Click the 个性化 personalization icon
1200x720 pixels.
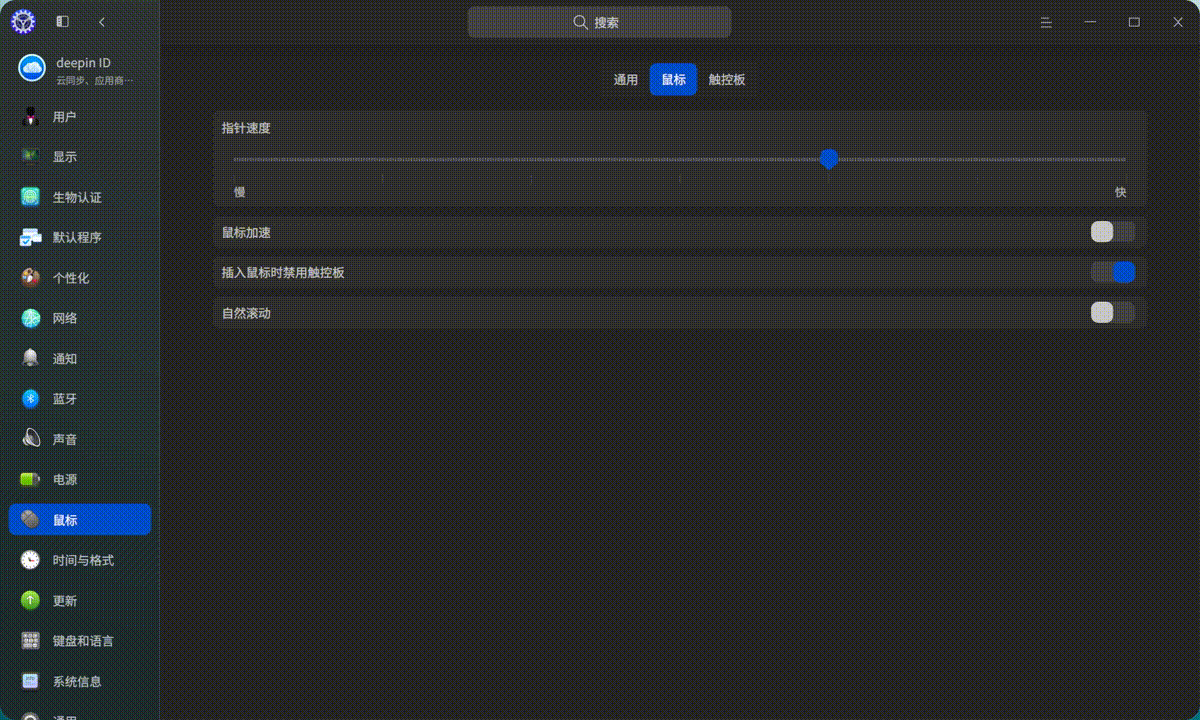click(31, 278)
